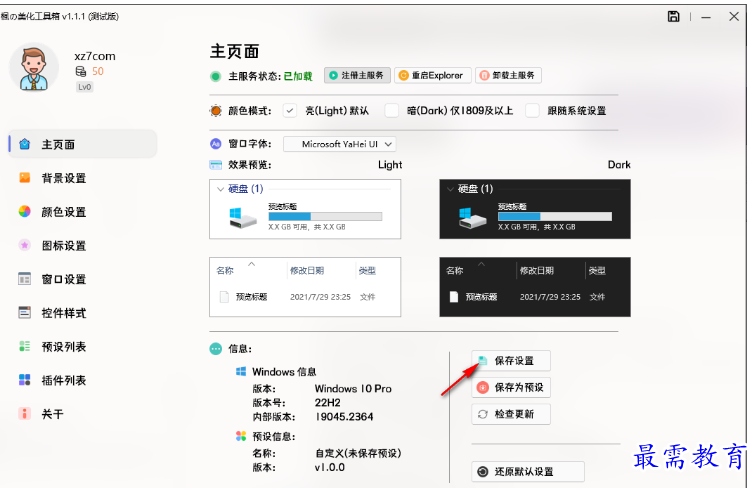Click the 预设列表 list icon
Image resolution: width=755 pixels, height=488 pixels.
[x=25, y=347]
